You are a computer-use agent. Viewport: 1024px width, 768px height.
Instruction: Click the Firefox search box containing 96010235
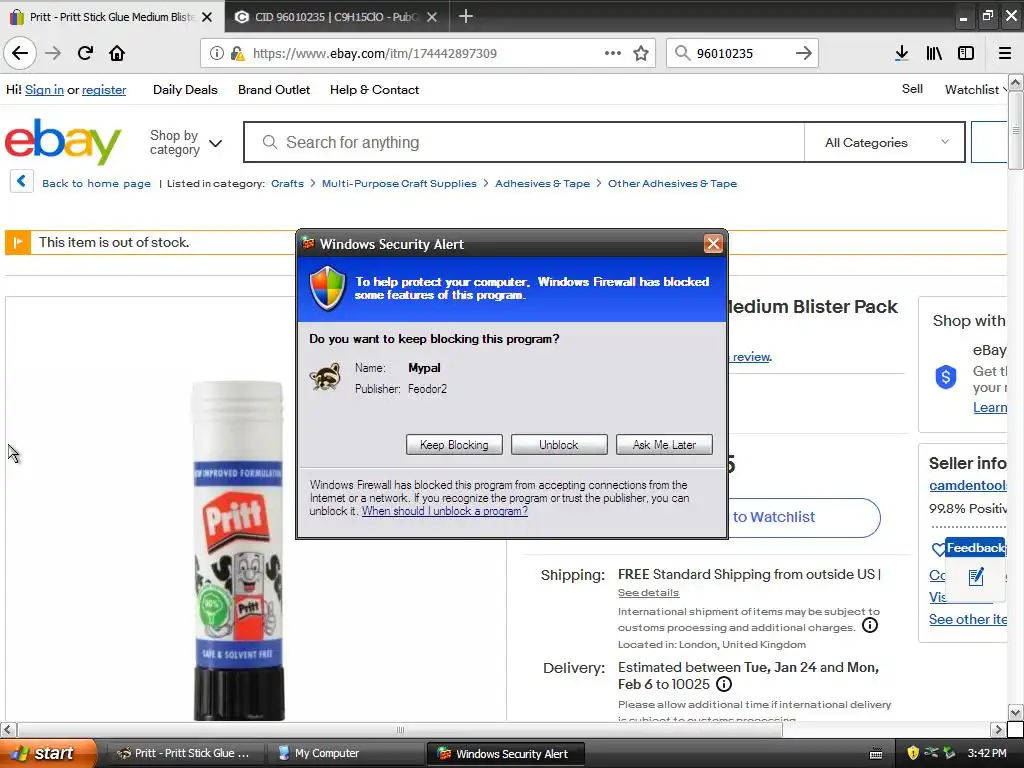(x=742, y=53)
